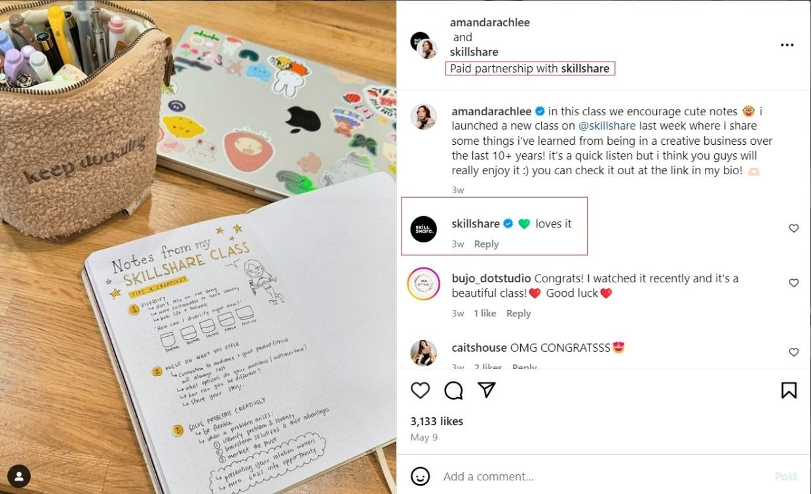This screenshot has height=494, width=812.
Task: Save post with the bookmark icon
Action: coord(789,390)
